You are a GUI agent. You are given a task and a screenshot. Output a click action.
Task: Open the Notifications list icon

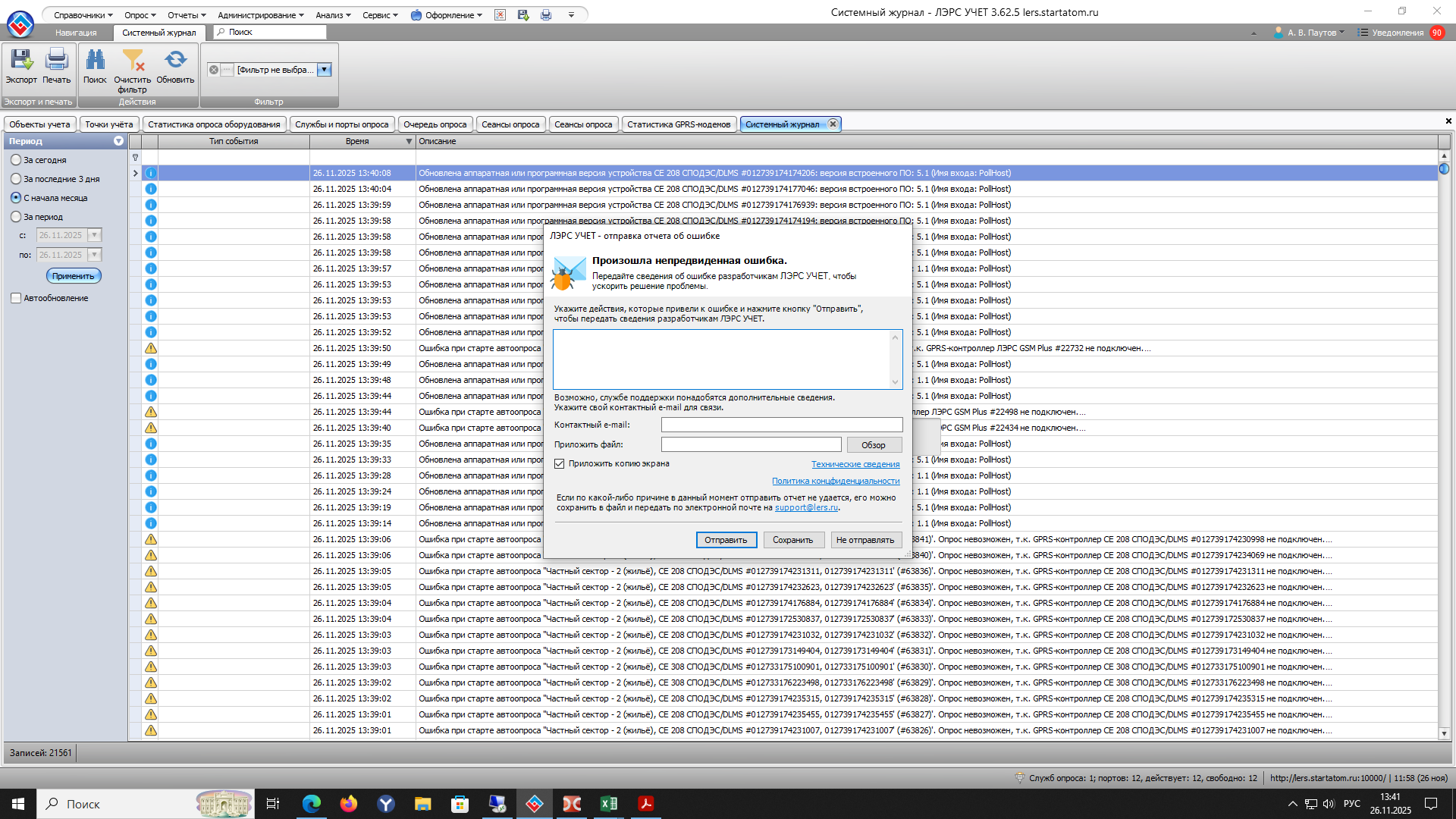point(1363,33)
